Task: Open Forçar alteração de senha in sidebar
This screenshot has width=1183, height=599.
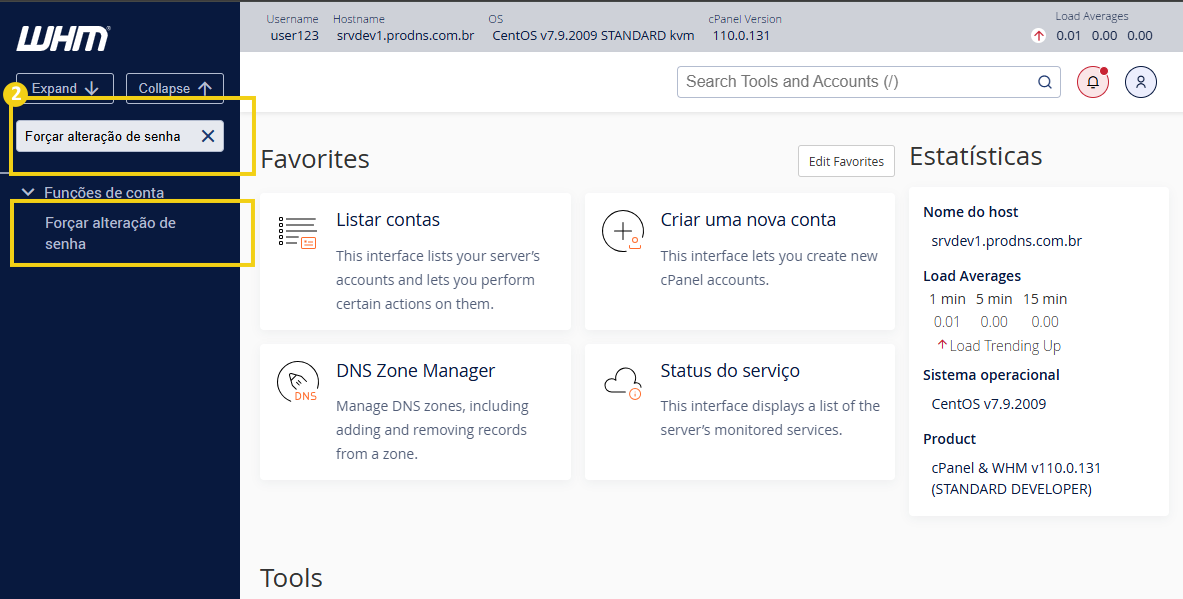Action: (110, 234)
